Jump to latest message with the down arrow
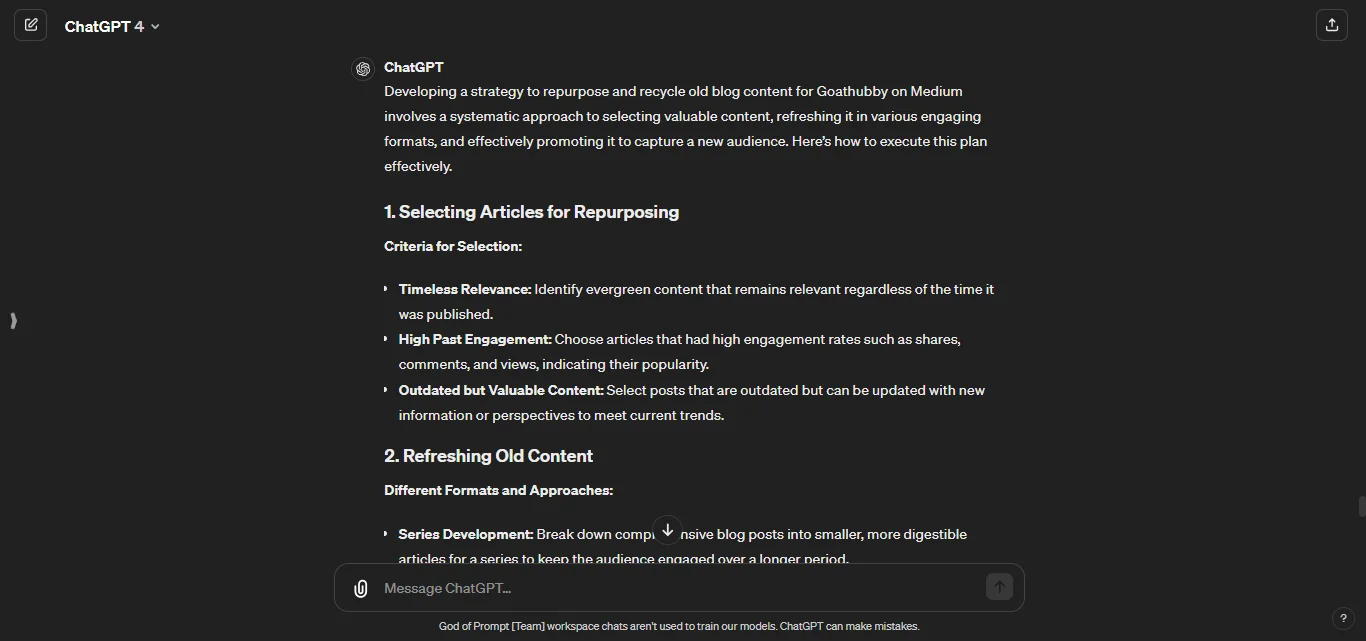Image resolution: width=1366 pixels, height=641 pixels. pyautogui.click(x=667, y=529)
